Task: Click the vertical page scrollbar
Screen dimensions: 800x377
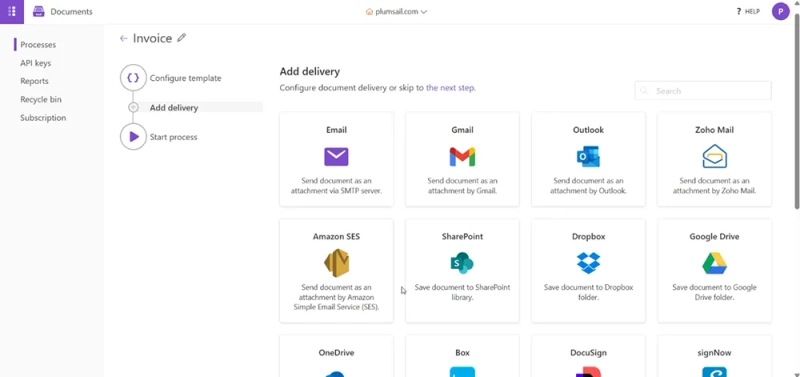Action: [x=797, y=110]
